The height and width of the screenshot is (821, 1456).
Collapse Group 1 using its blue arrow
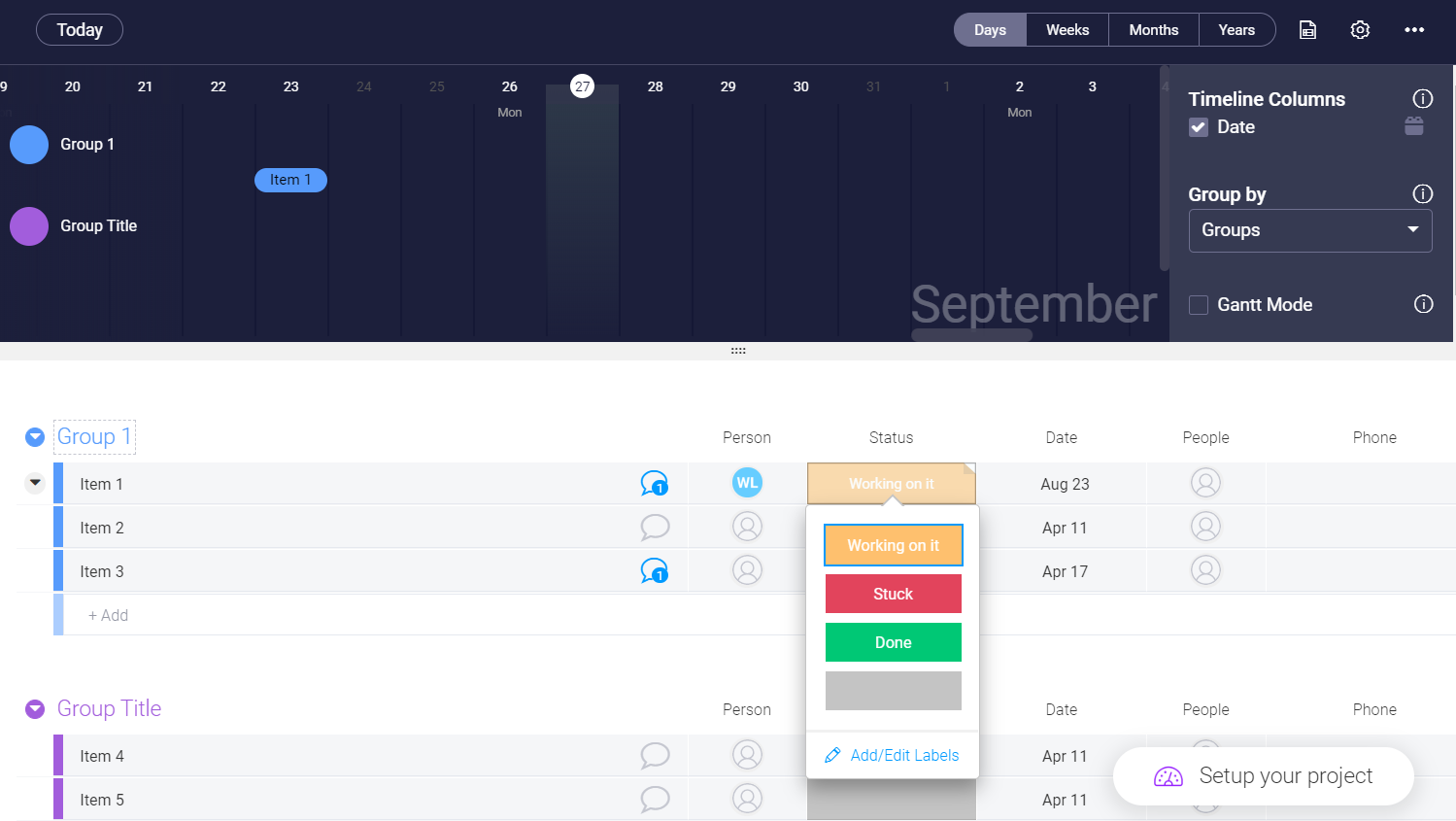(35, 437)
